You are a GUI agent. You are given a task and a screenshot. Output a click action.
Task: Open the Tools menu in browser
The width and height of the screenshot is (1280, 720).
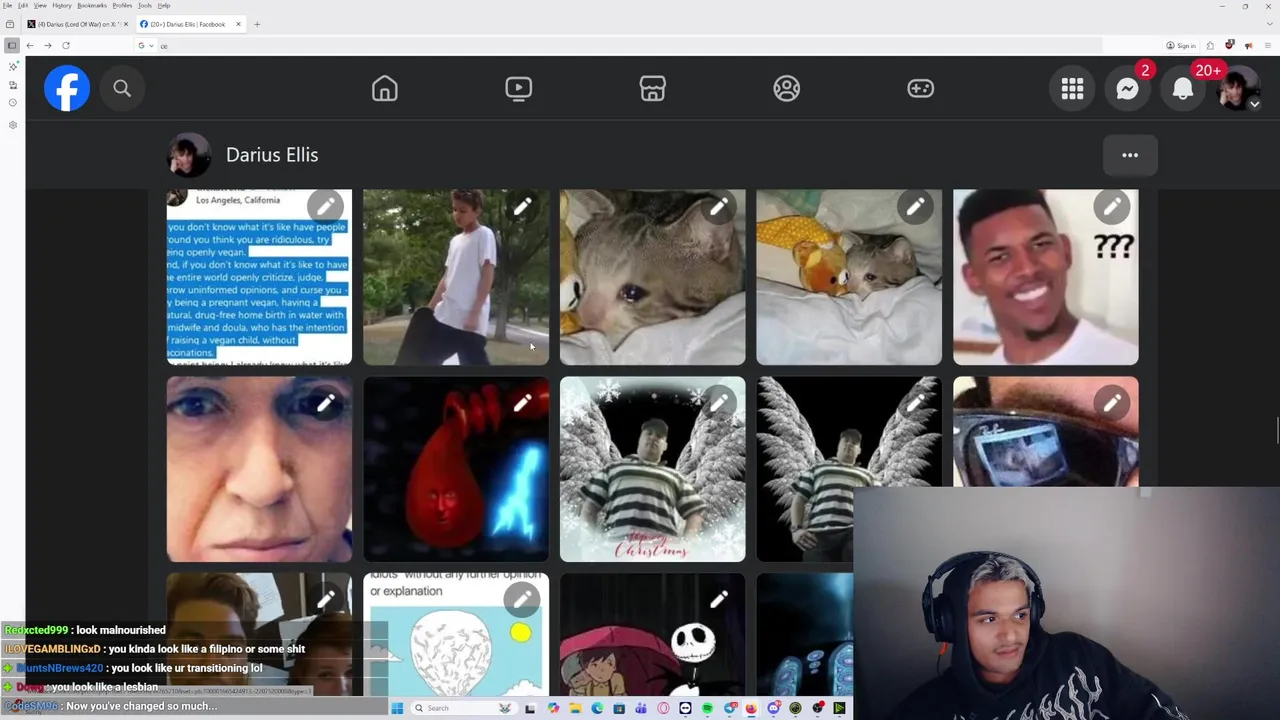[145, 5]
